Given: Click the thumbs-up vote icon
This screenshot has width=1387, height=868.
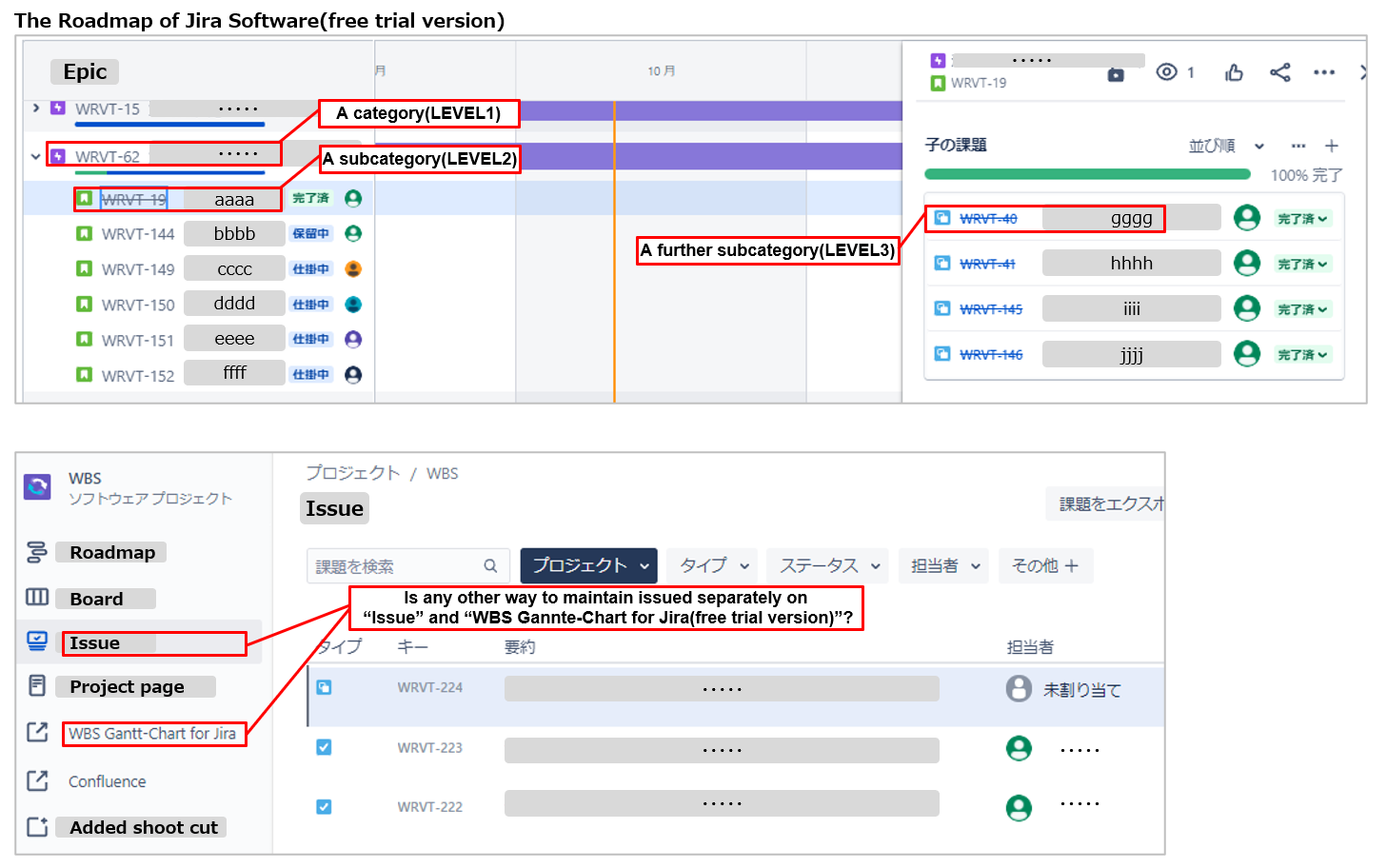Looking at the screenshot, I should pos(1235,72).
